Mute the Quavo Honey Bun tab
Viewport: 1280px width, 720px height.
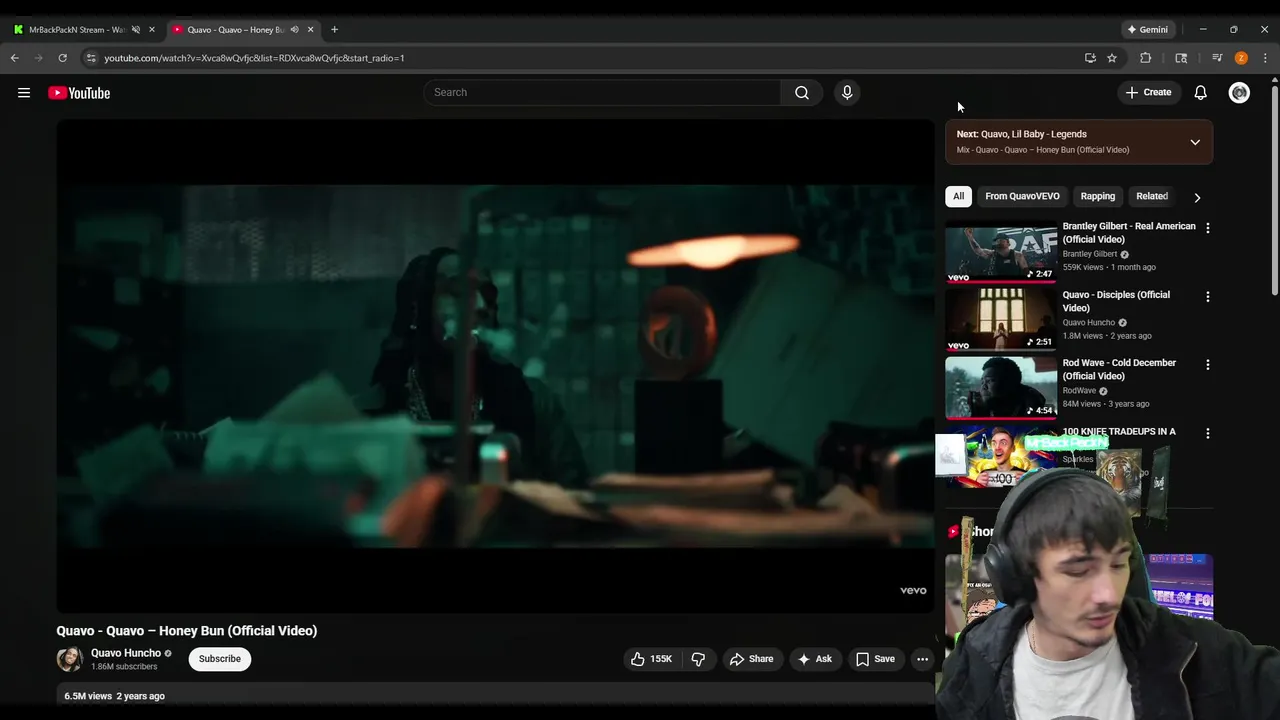point(294,29)
